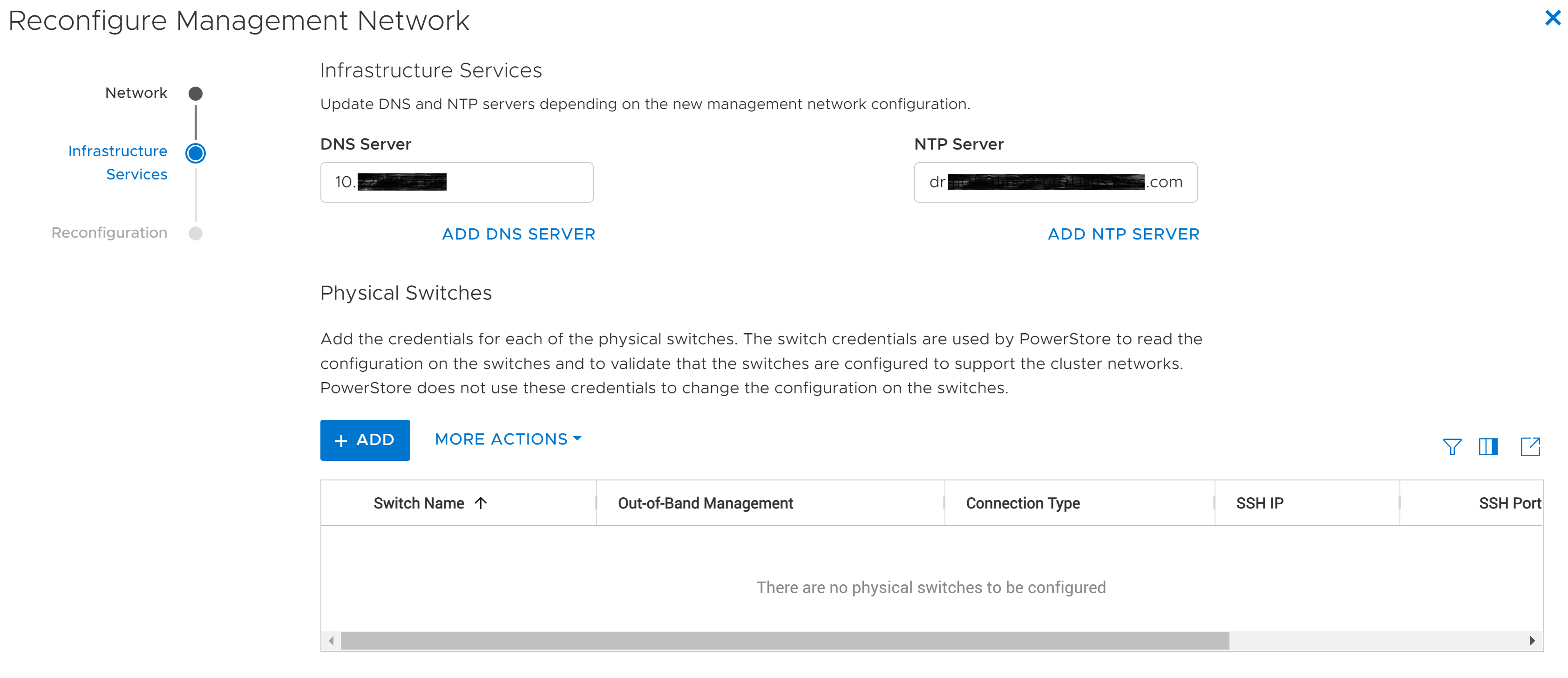Click inside the DNS Server input field
The height and width of the screenshot is (678, 1568).
(x=456, y=182)
